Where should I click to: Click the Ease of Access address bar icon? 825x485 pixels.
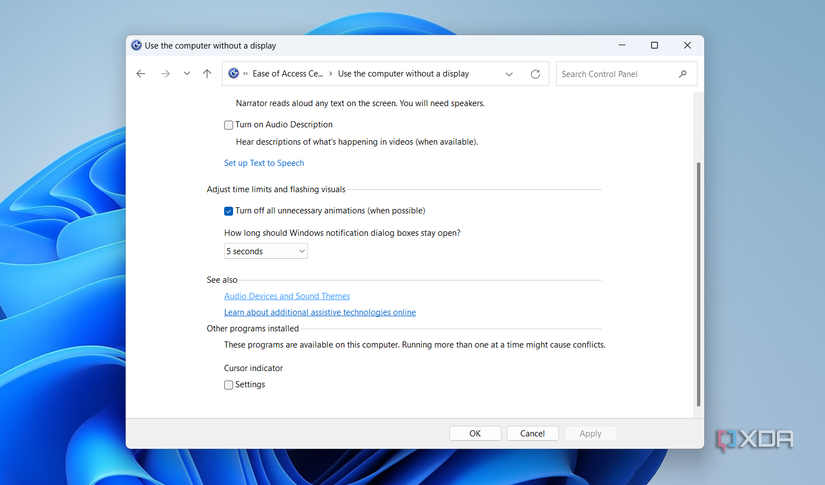[x=234, y=74]
